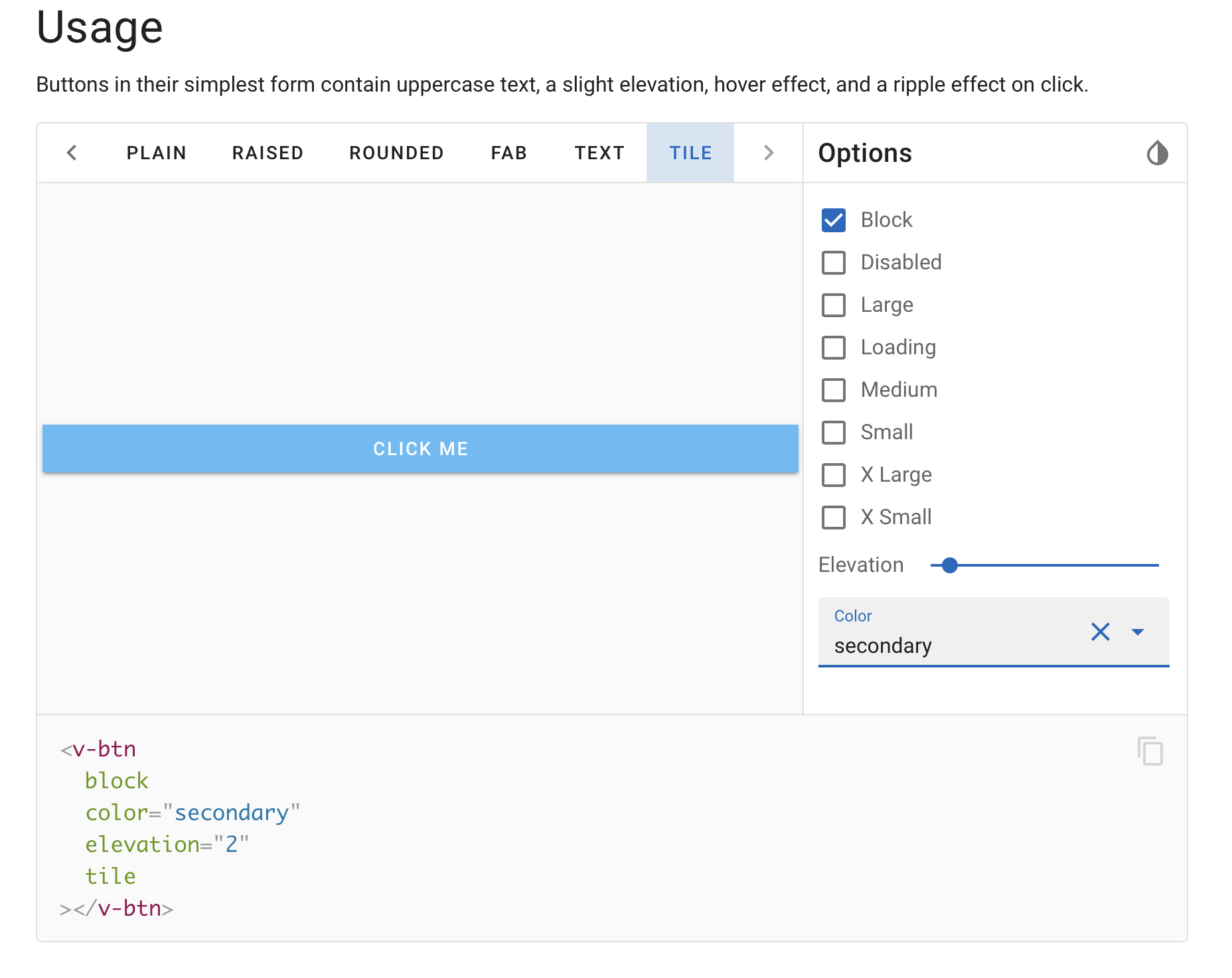The image size is (1232, 978).
Task: Select the Rounded tab
Action: click(396, 153)
